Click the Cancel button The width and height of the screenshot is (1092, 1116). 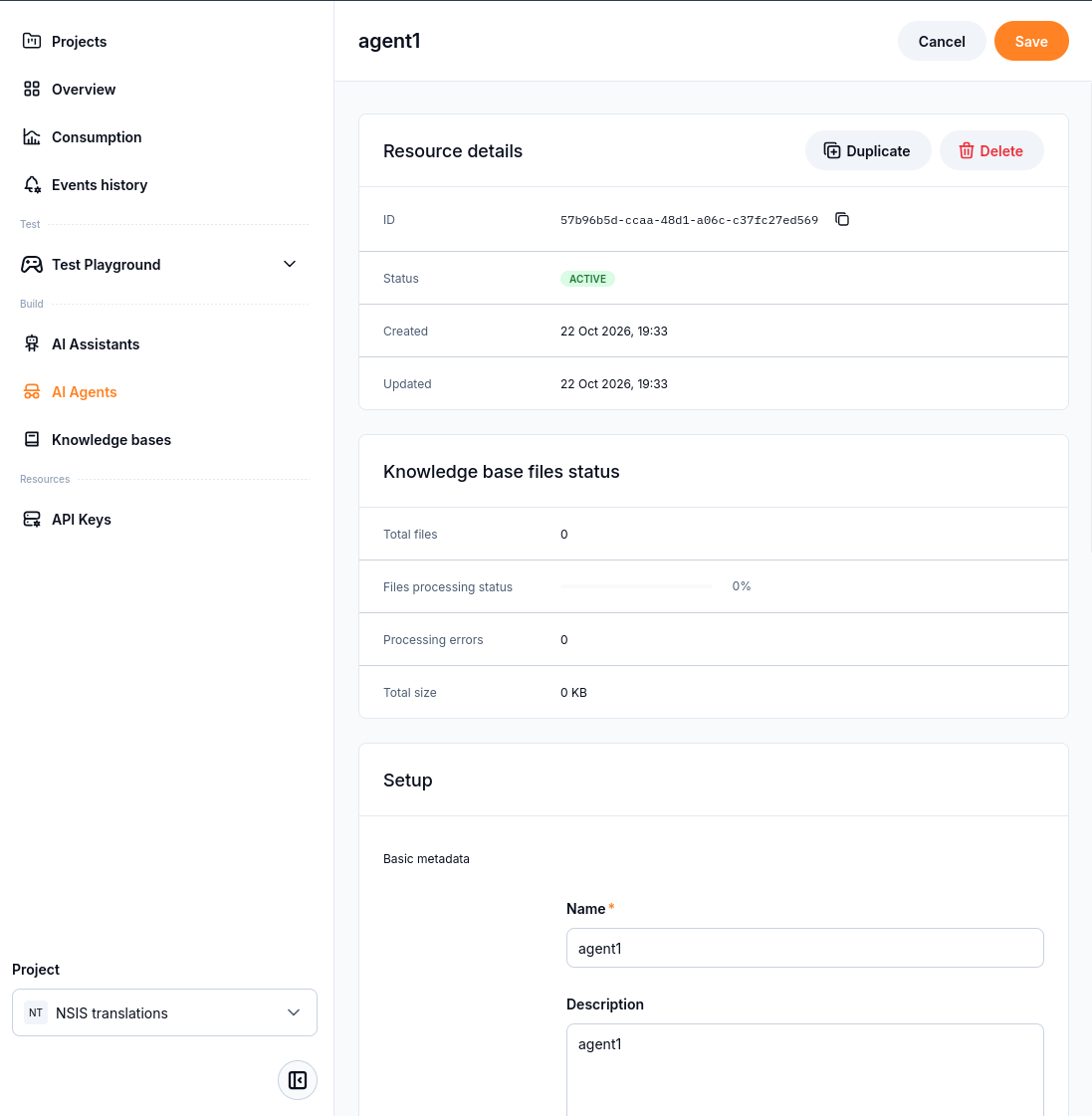[x=942, y=41]
